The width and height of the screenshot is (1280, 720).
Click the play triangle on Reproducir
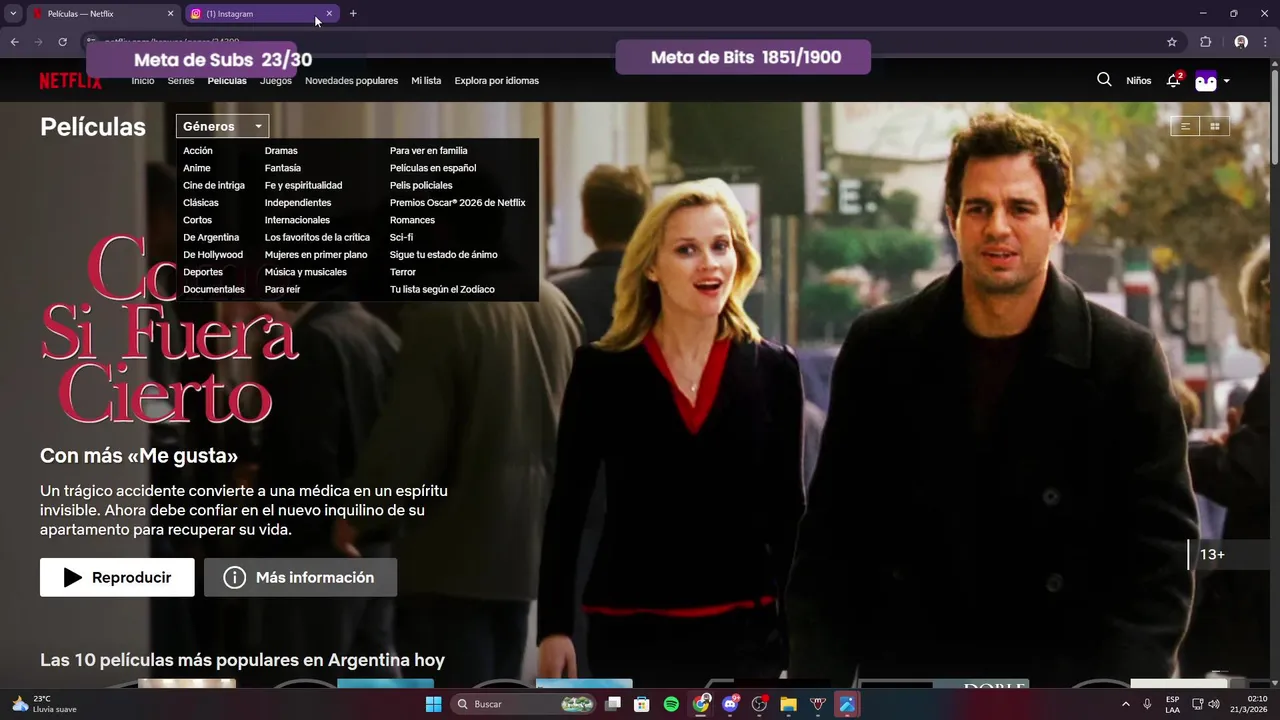[73, 577]
